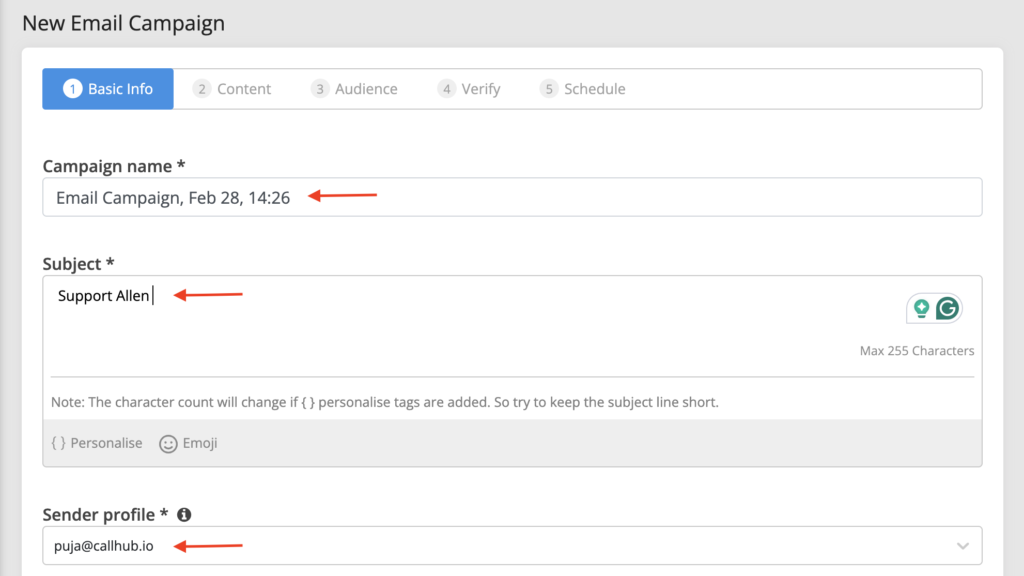
Task: Go to the Verify step tab
Action: click(x=469, y=89)
